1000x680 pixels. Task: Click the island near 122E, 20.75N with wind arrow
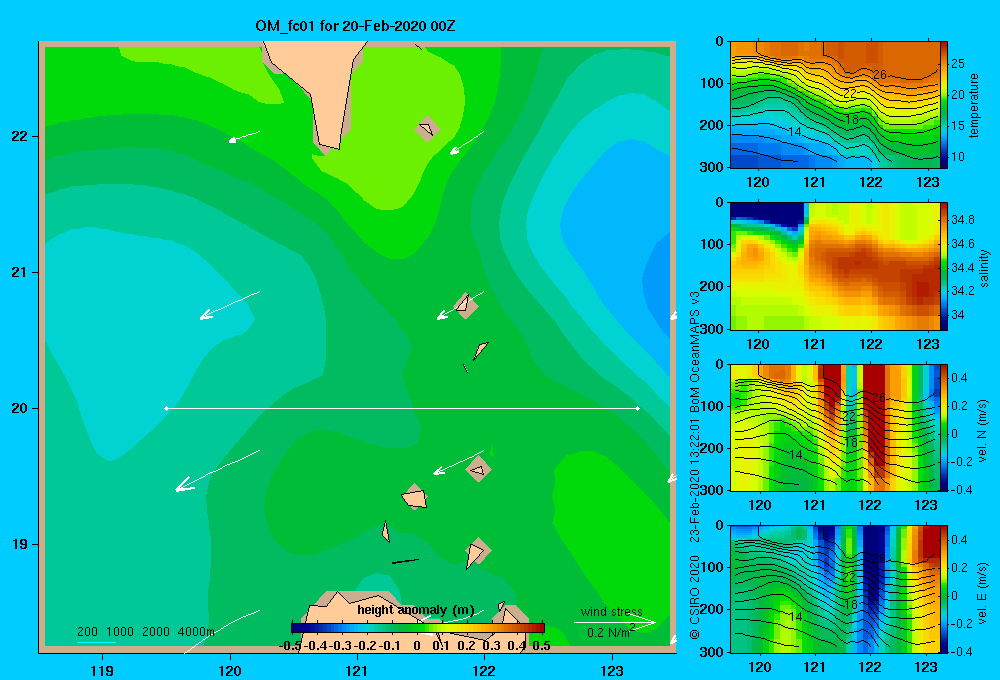pos(466,305)
